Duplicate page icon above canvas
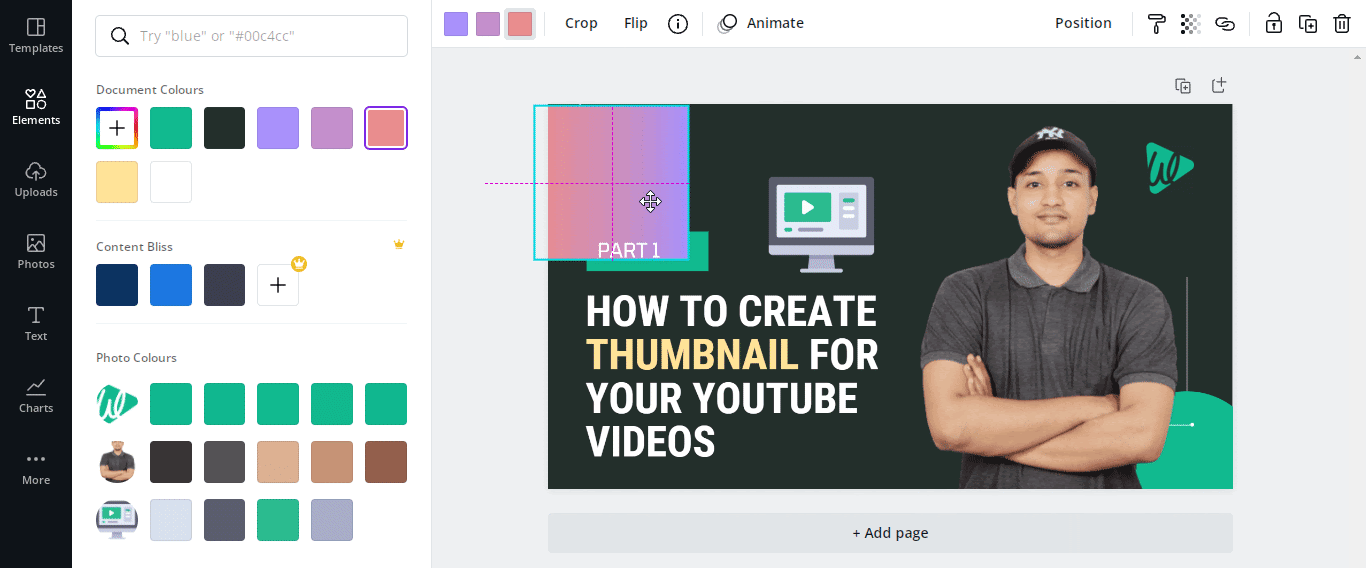The image size is (1366, 568). (x=1183, y=86)
